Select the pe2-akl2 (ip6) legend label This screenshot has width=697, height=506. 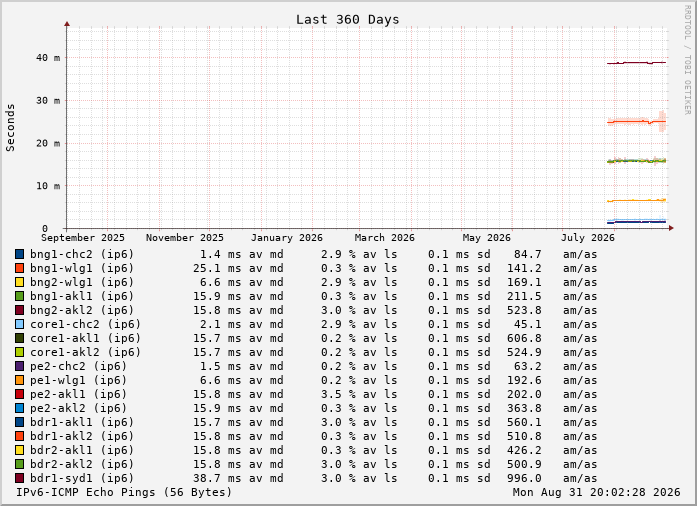pos(79,408)
